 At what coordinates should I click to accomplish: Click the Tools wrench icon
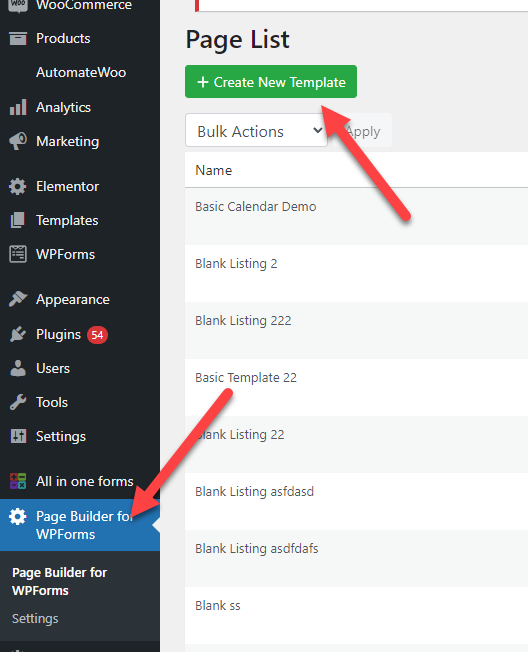click(x=18, y=402)
